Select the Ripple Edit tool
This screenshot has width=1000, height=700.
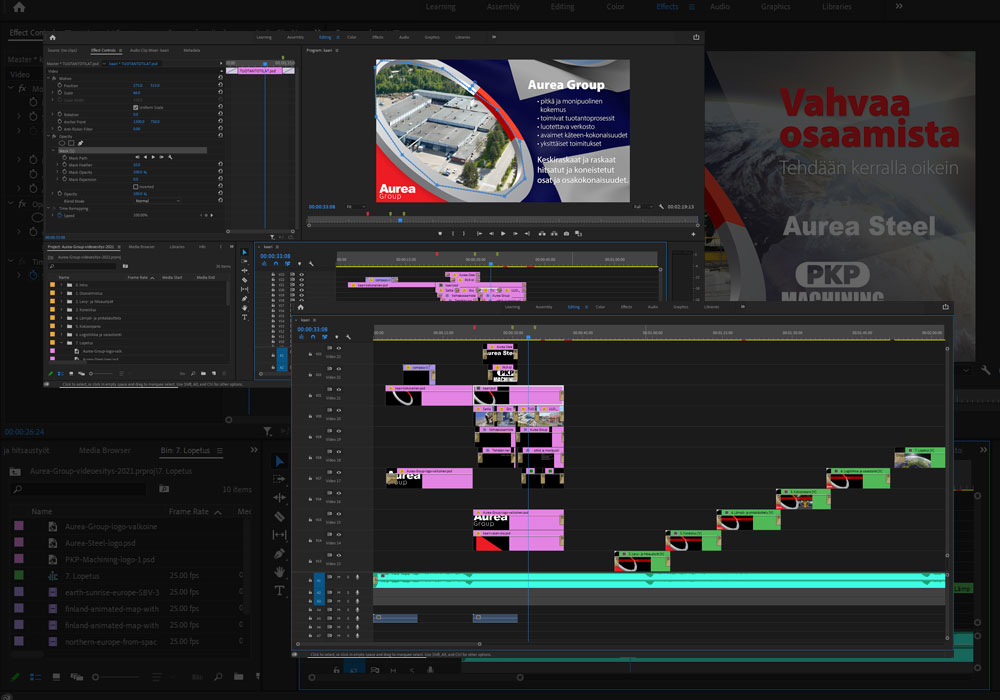coord(280,498)
